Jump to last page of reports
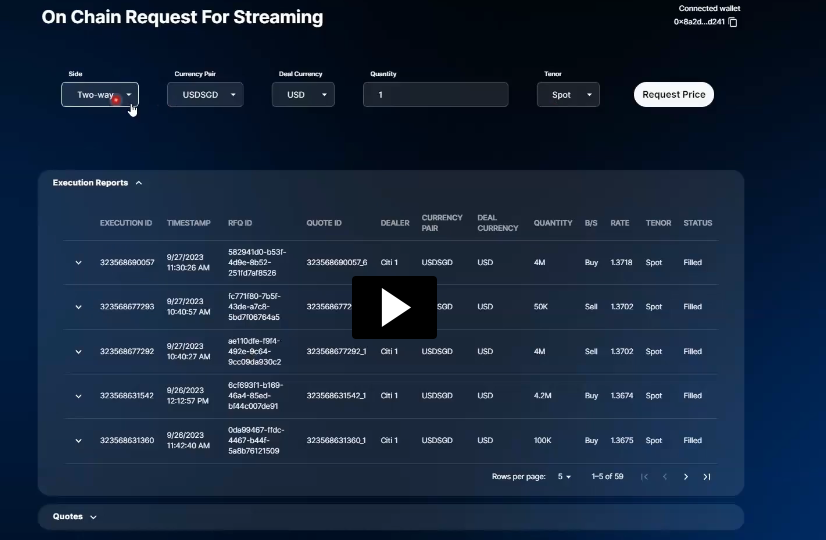Screen dimensions: 826x540 (706, 476)
